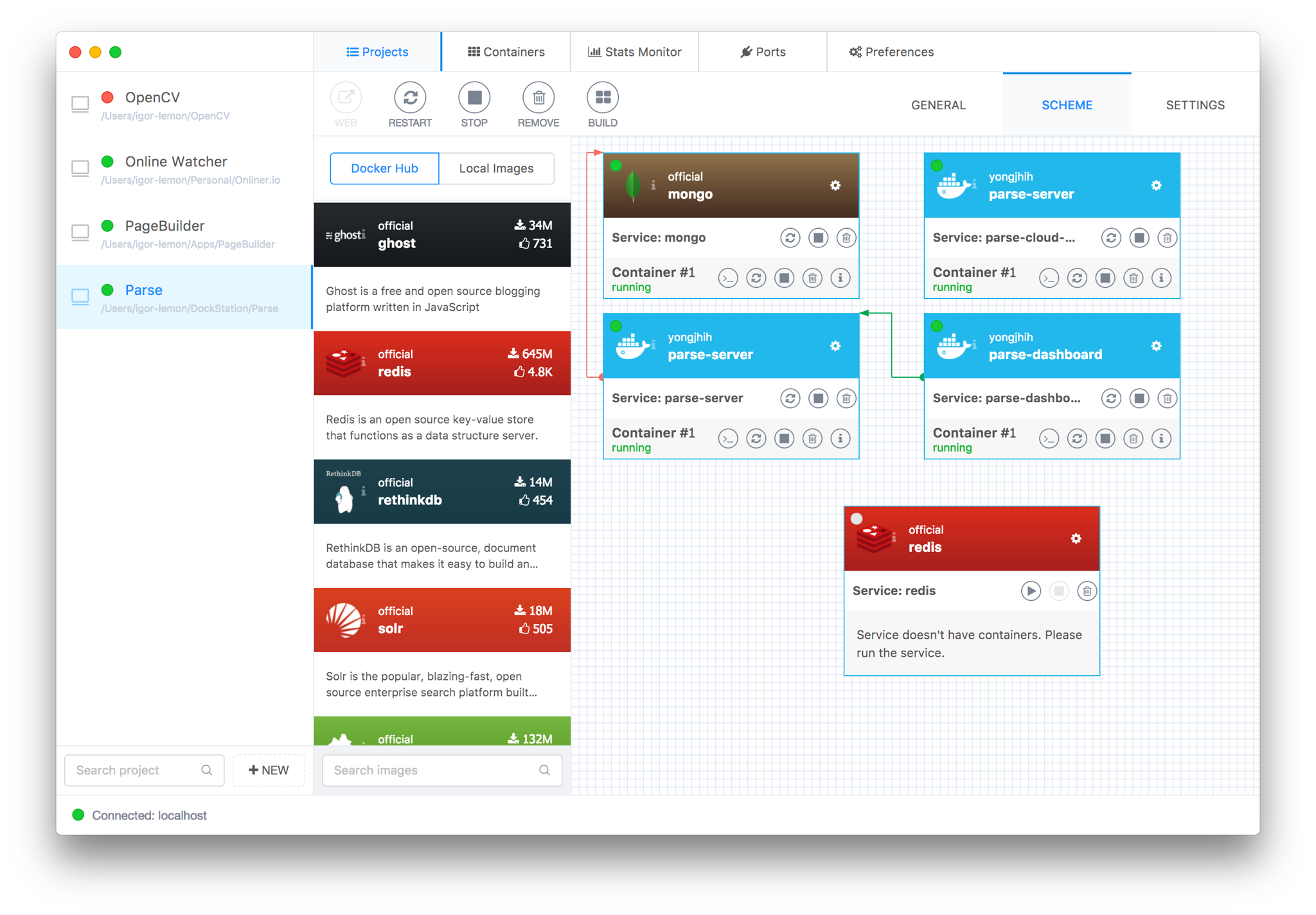Open settings gear on parse-server card below mongo
1316x915 pixels.
(x=835, y=346)
